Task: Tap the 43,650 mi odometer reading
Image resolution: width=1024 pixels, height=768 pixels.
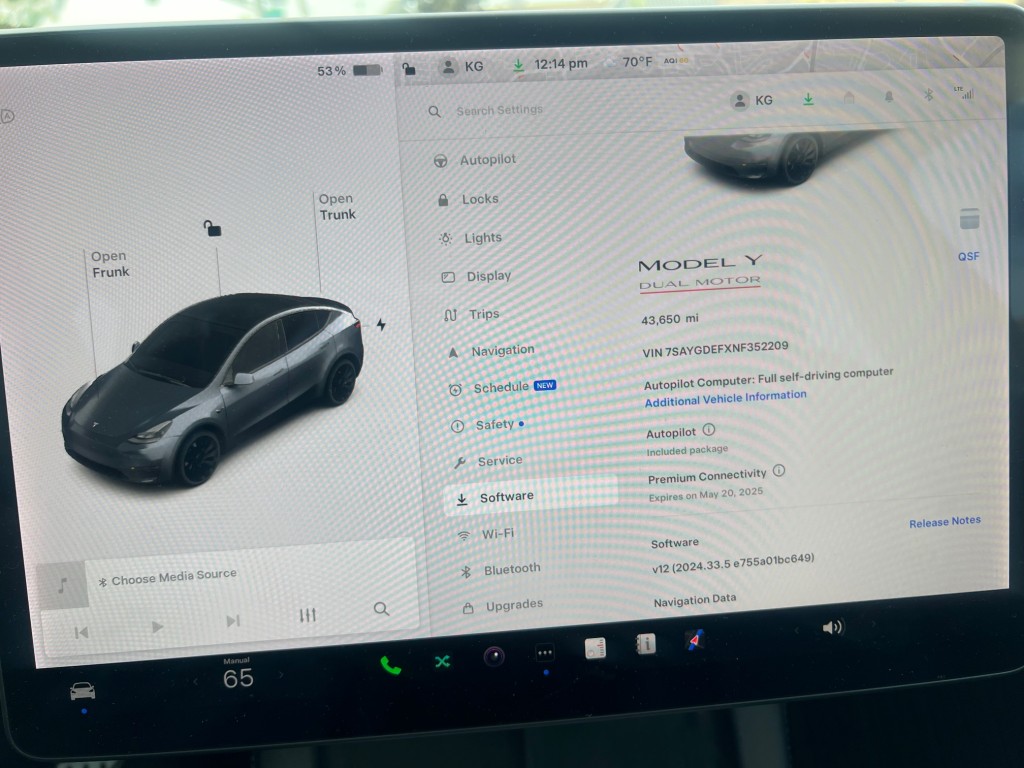Action: [x=670, y=319]
